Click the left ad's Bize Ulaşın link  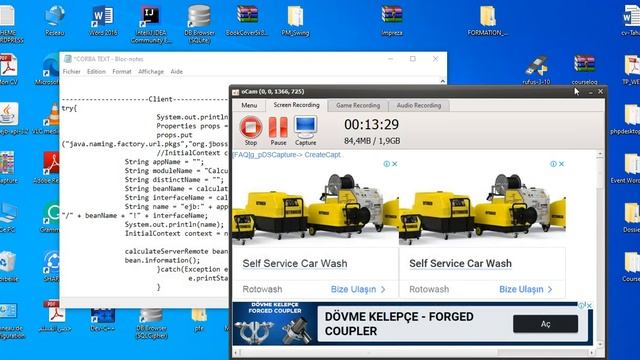point(358,289)
